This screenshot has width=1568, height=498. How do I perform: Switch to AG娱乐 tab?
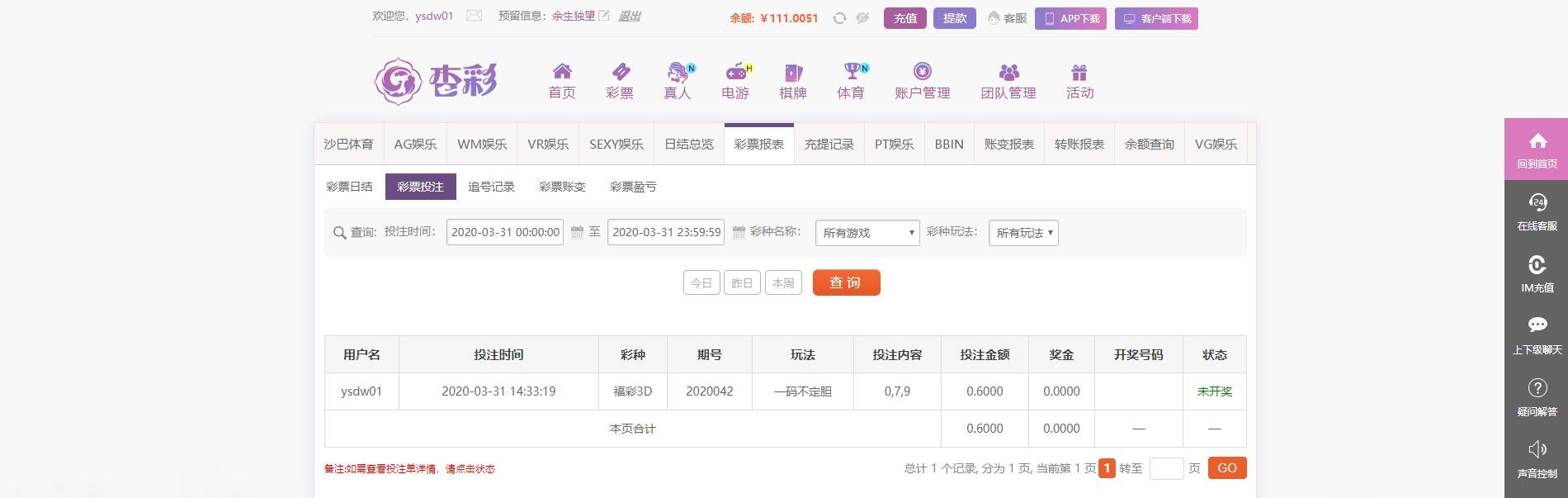tap(415, 144)
